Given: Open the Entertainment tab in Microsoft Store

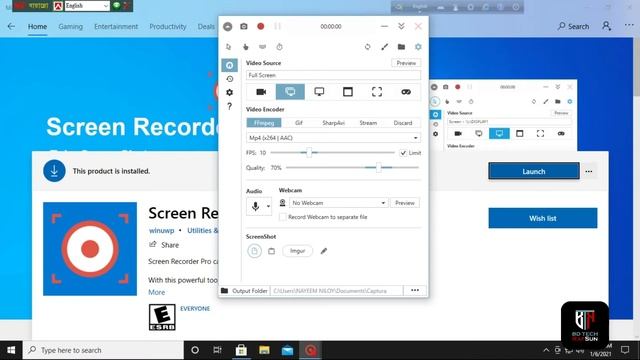Looking at the screenshot, I should tap(116, 27).
